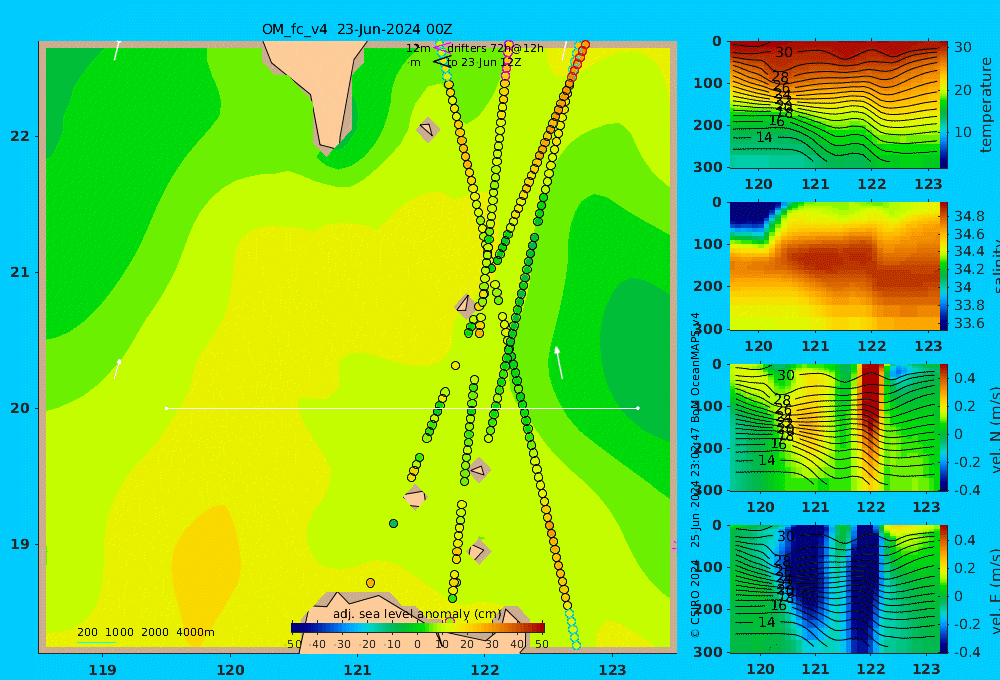Click the 'vel. N (m/s)' axis label

996,429
